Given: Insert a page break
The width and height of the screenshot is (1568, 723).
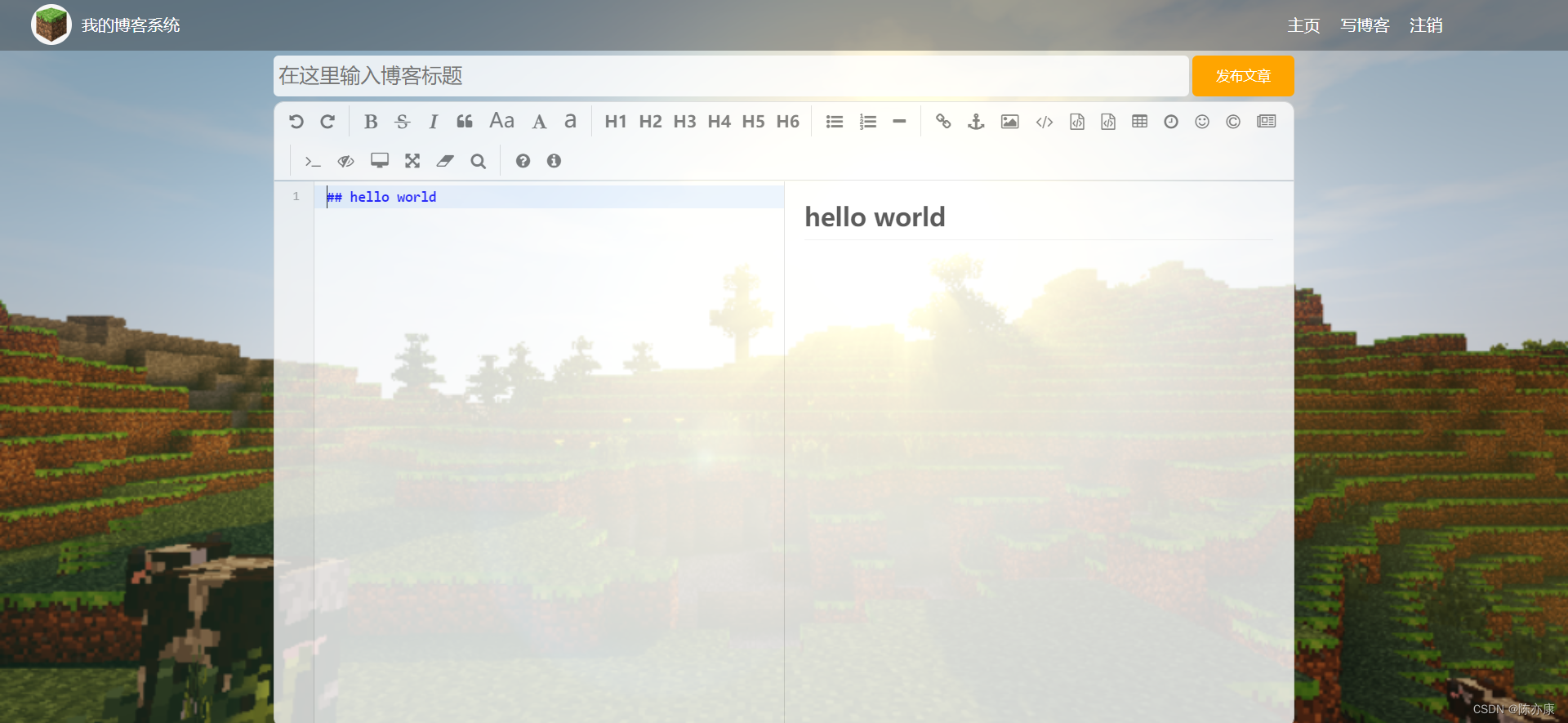Looking at the screenshot, I should click(x=1267, y=122).
